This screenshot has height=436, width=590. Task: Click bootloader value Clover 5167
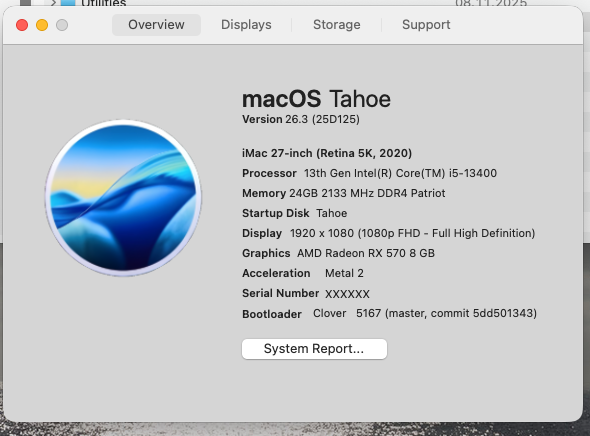pyautogui.click(x=425, y=313)
